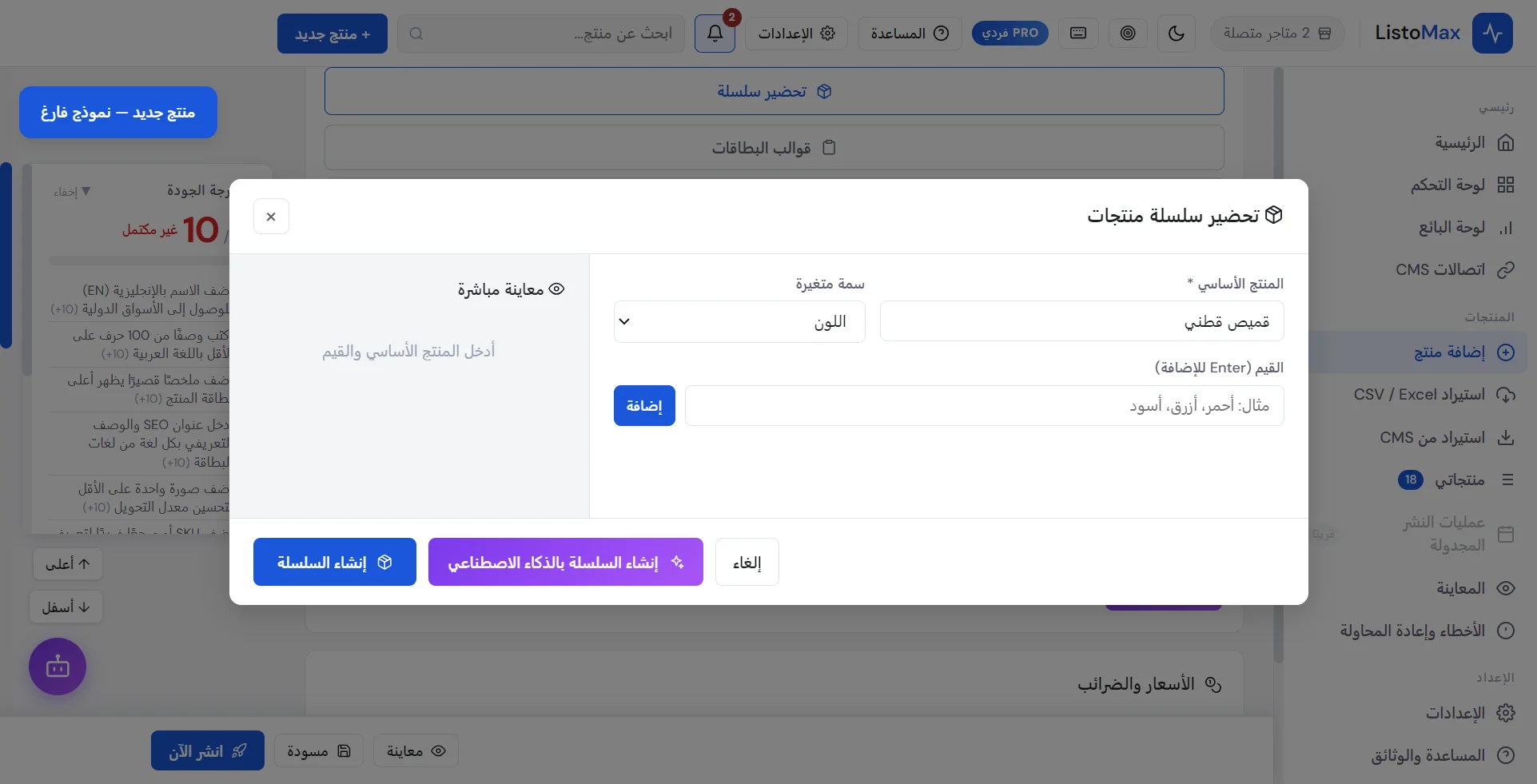Click the أسفل down arrow button

[x=66, y=607]
